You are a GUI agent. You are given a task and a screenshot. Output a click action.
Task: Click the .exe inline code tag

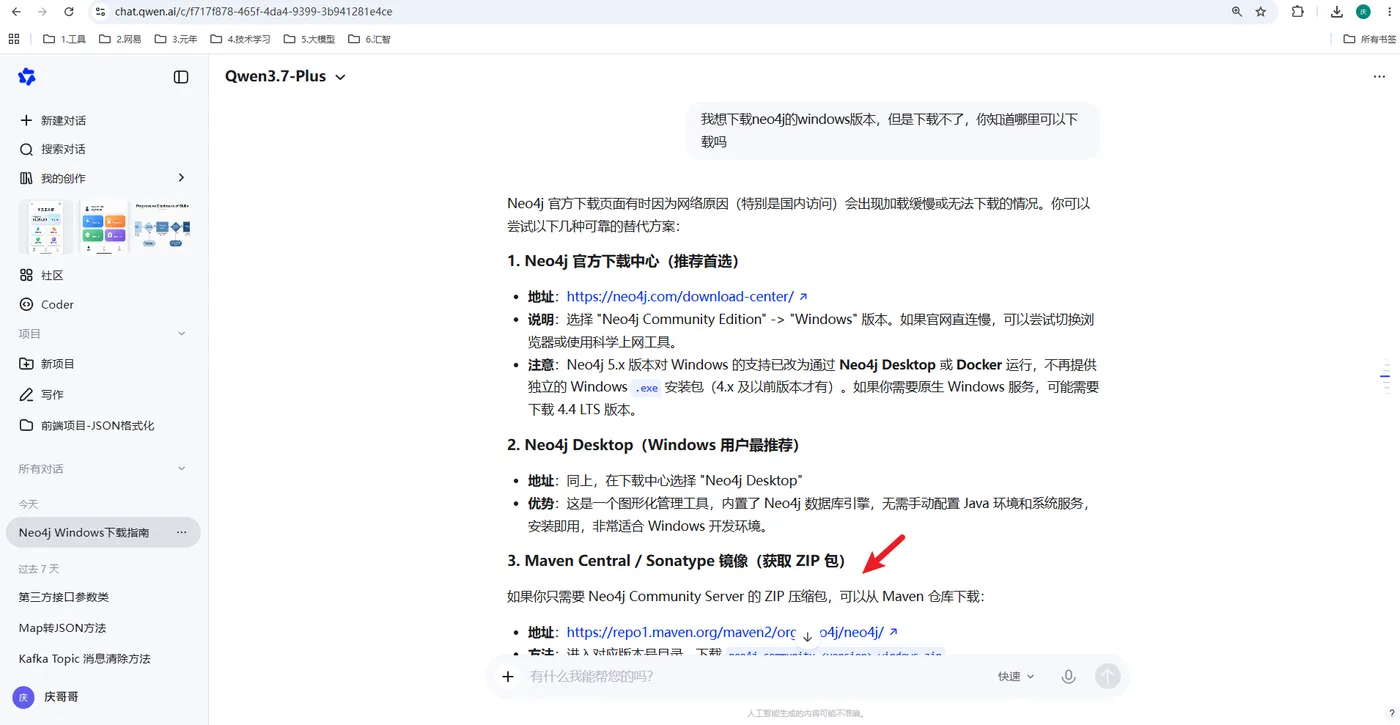(646, 387)
